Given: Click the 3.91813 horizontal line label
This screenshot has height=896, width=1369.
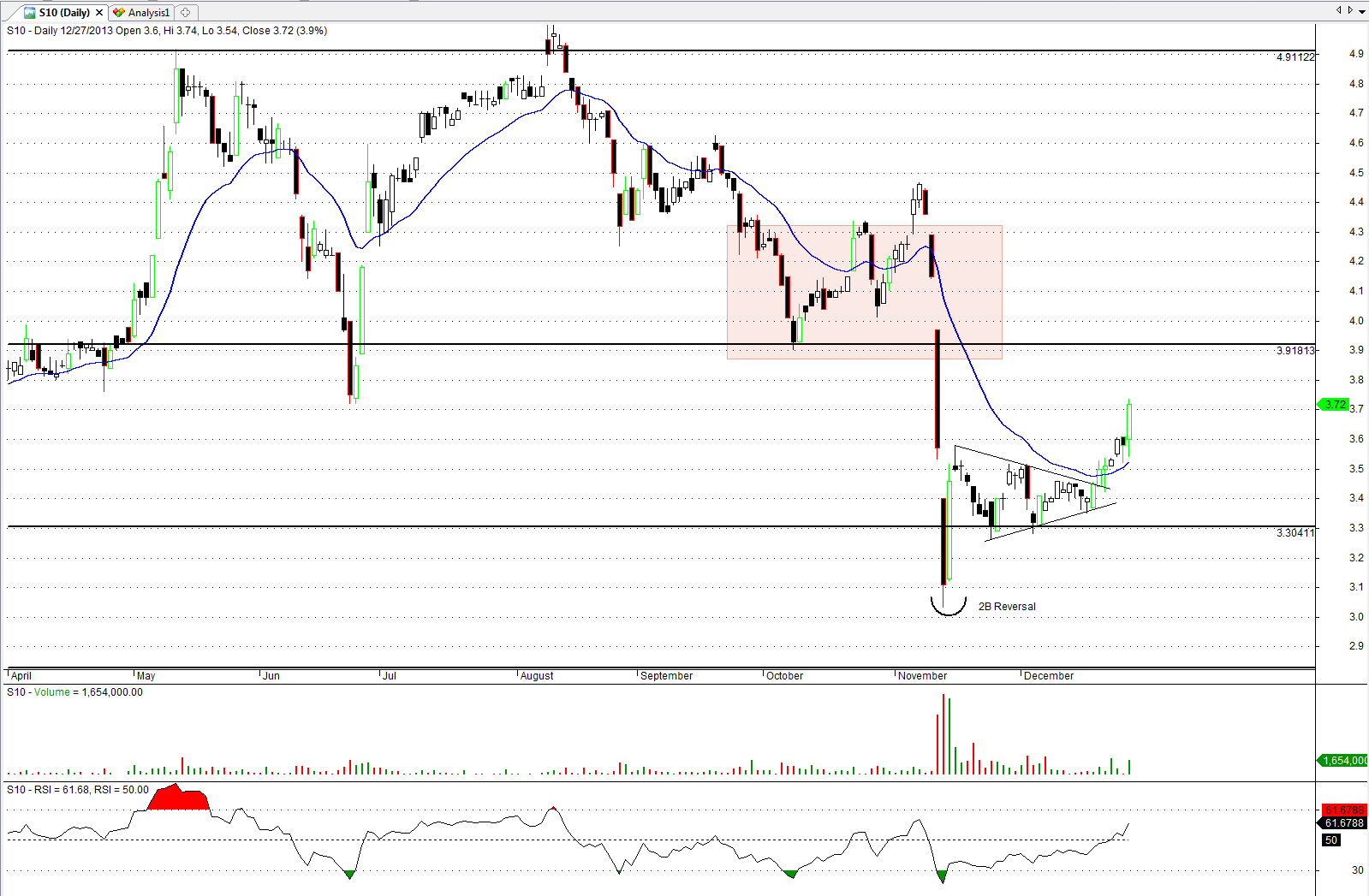Looking at the screenshot, I should coord(1295,351).
